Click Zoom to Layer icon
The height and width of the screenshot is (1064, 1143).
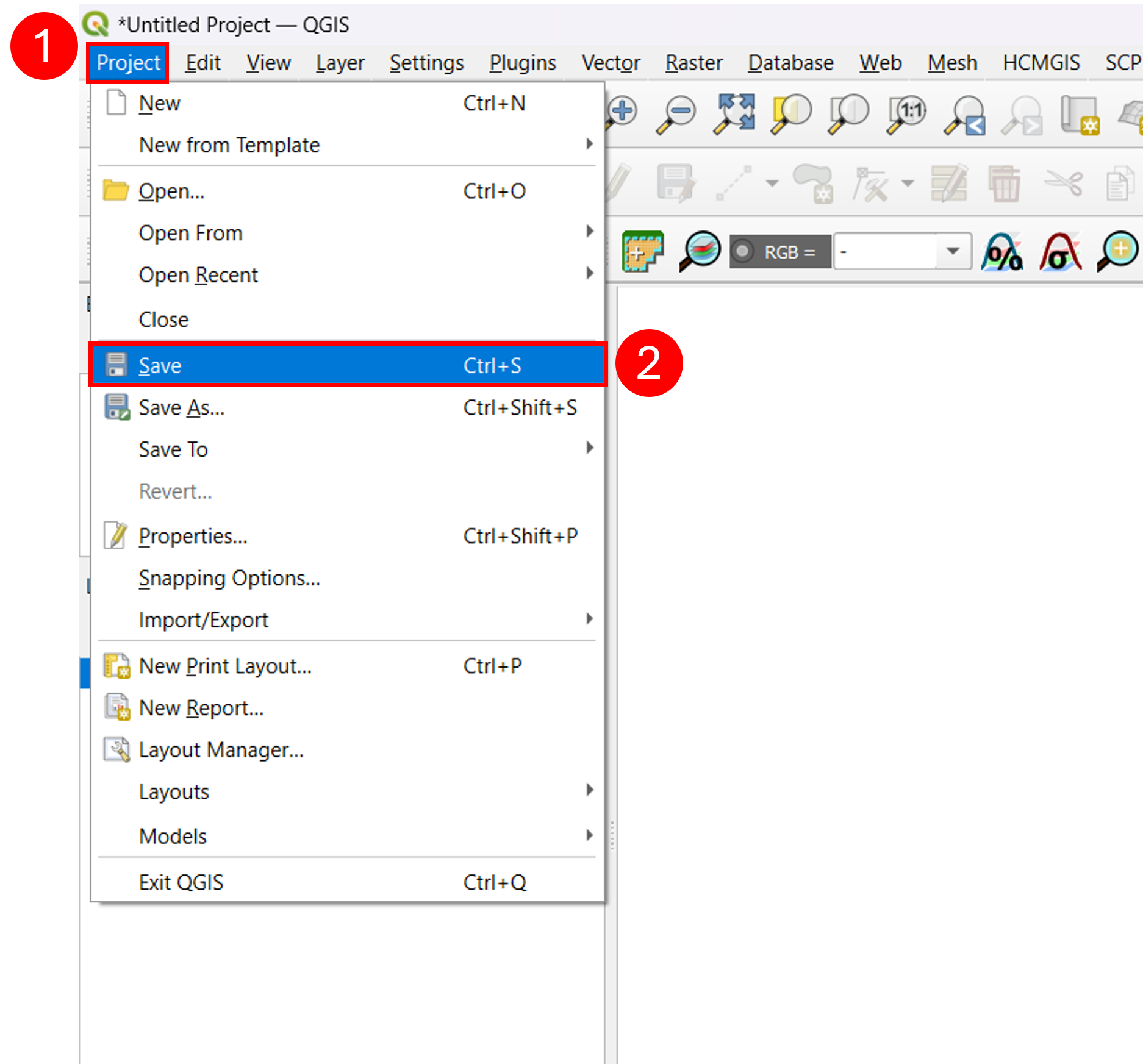coord(848,113)
